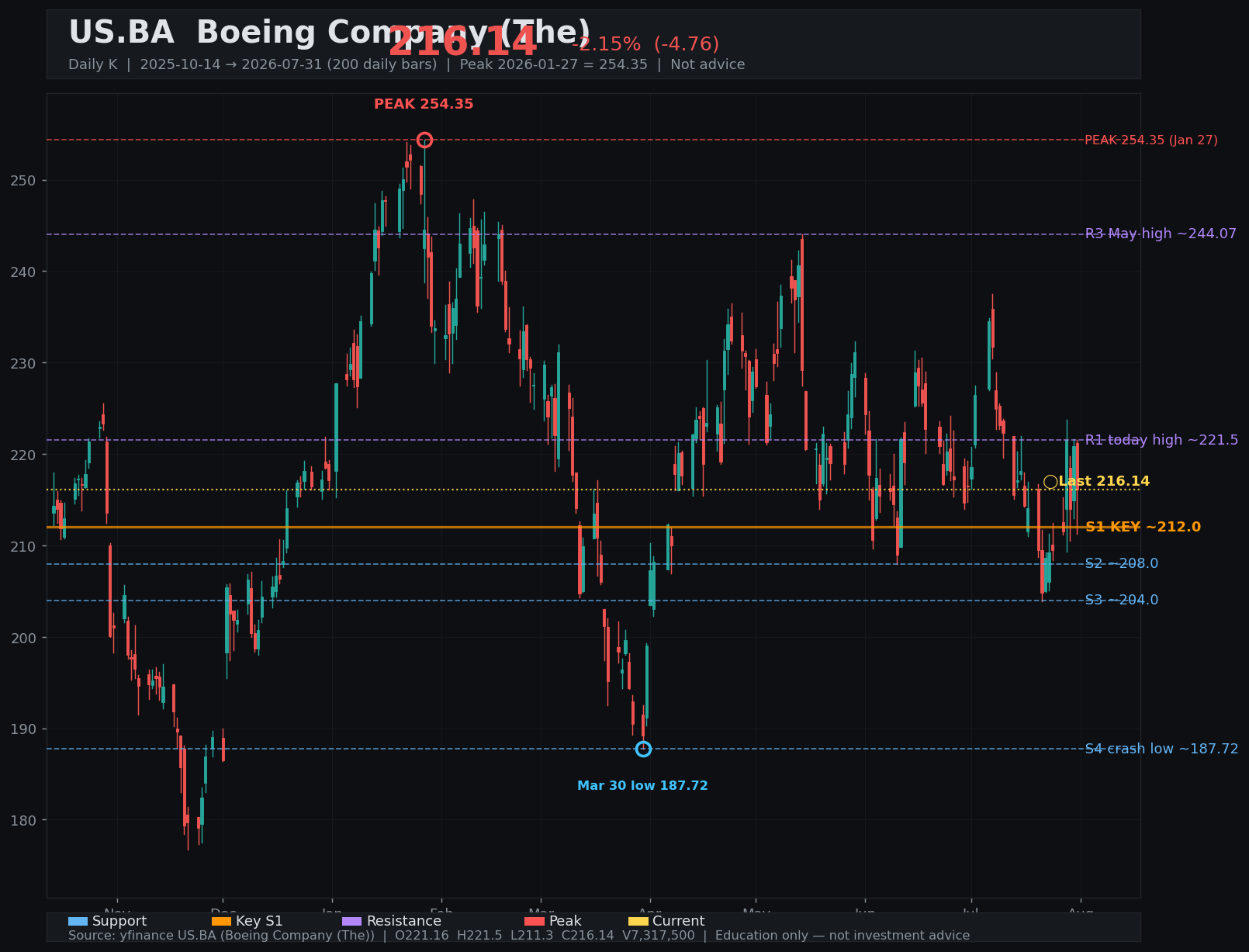Click the yellow 'Last 216.14' label
Image resolution: width=1249 pixels, height=952 pixels.
(x=1104, y=481)
